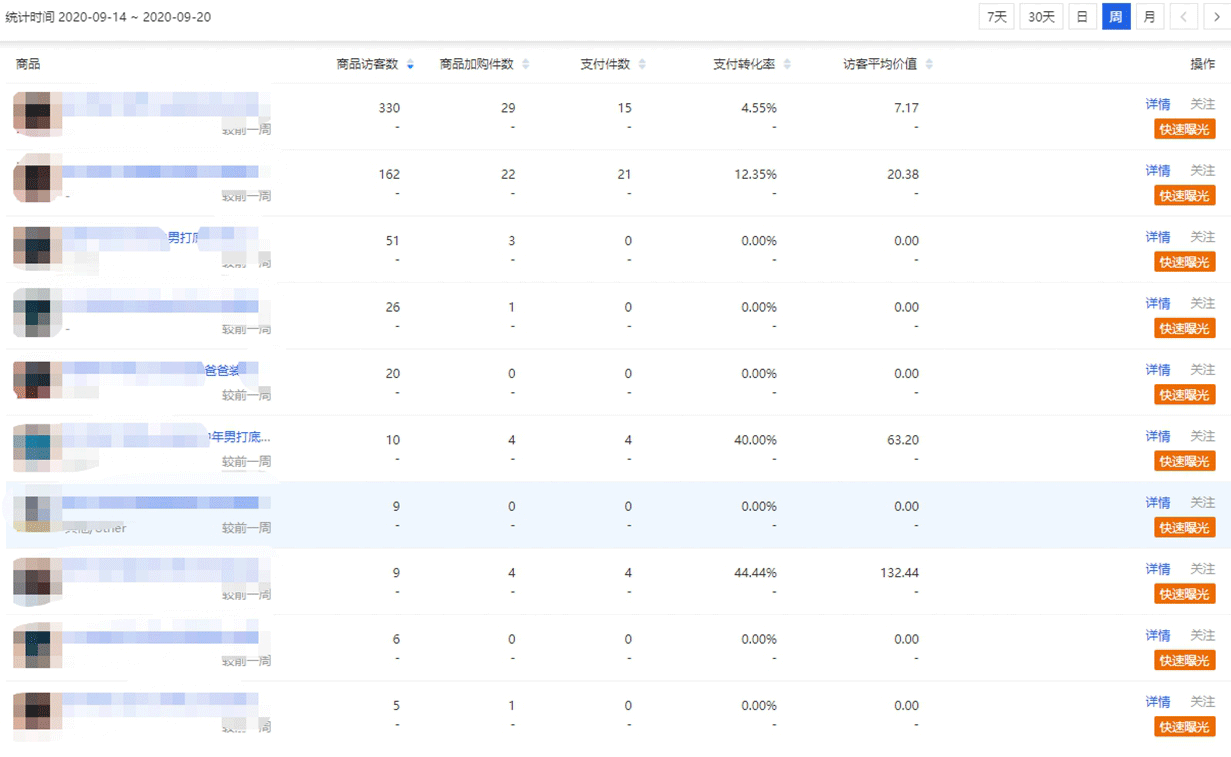Go to previous period with left chevron

point(1183,17)
